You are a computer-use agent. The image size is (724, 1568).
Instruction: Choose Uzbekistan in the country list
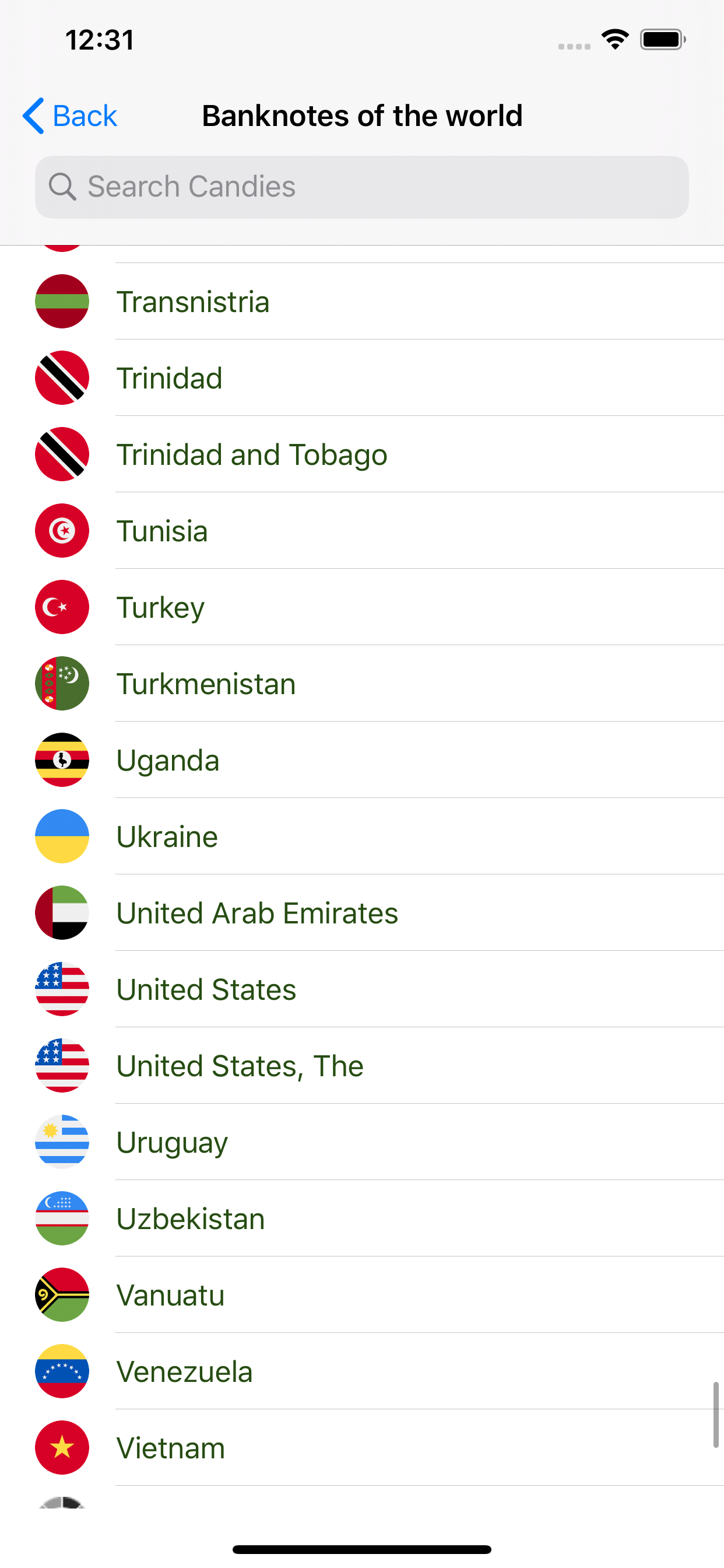click(191, 1219)
